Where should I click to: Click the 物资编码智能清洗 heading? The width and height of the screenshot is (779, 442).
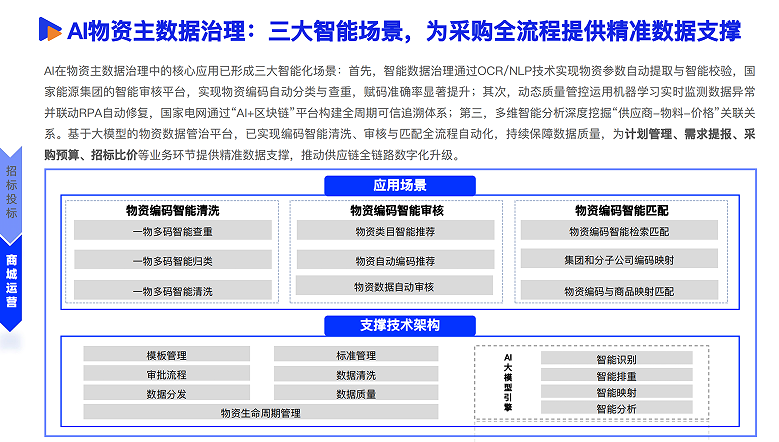pos(172,211)
